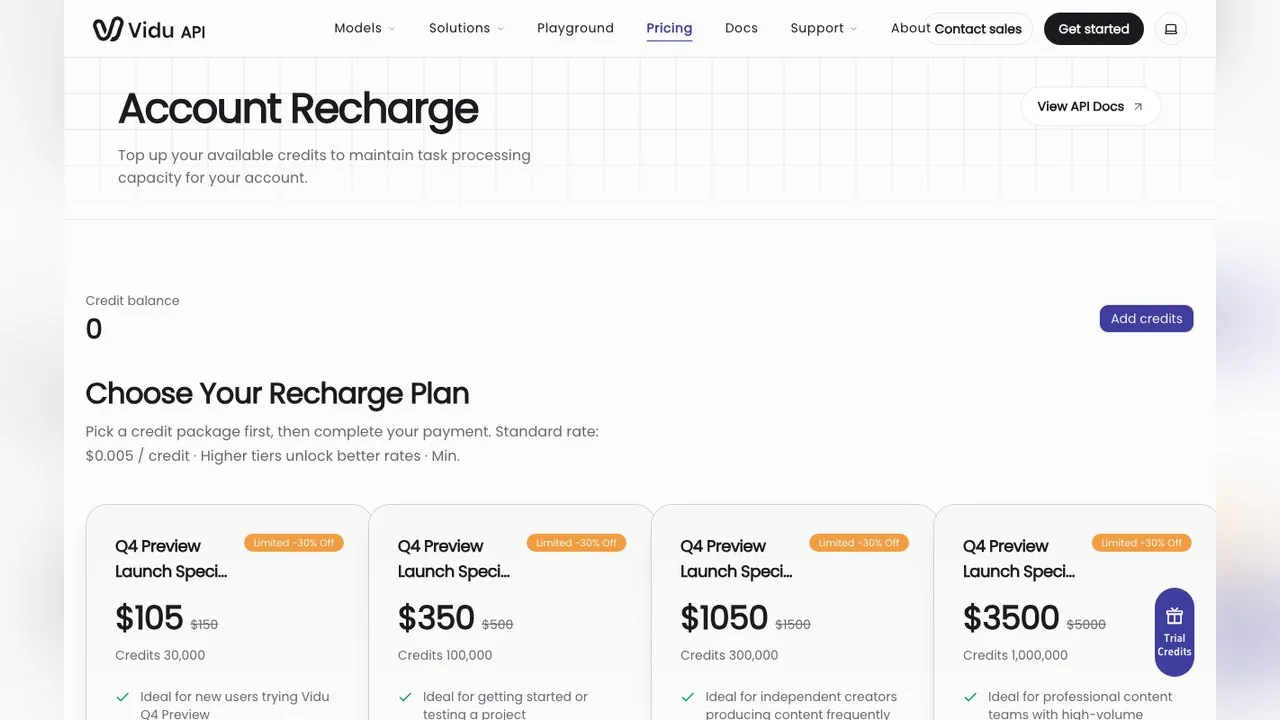Click the 'Credits 1,000,000' text
Viewport: 1280px width, 720px height.
coord(1015,656)
